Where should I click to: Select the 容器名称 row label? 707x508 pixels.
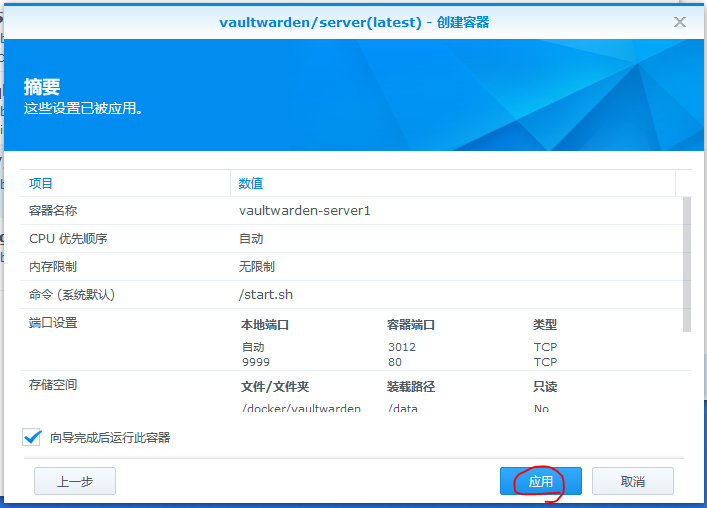[x=53, y=211]
